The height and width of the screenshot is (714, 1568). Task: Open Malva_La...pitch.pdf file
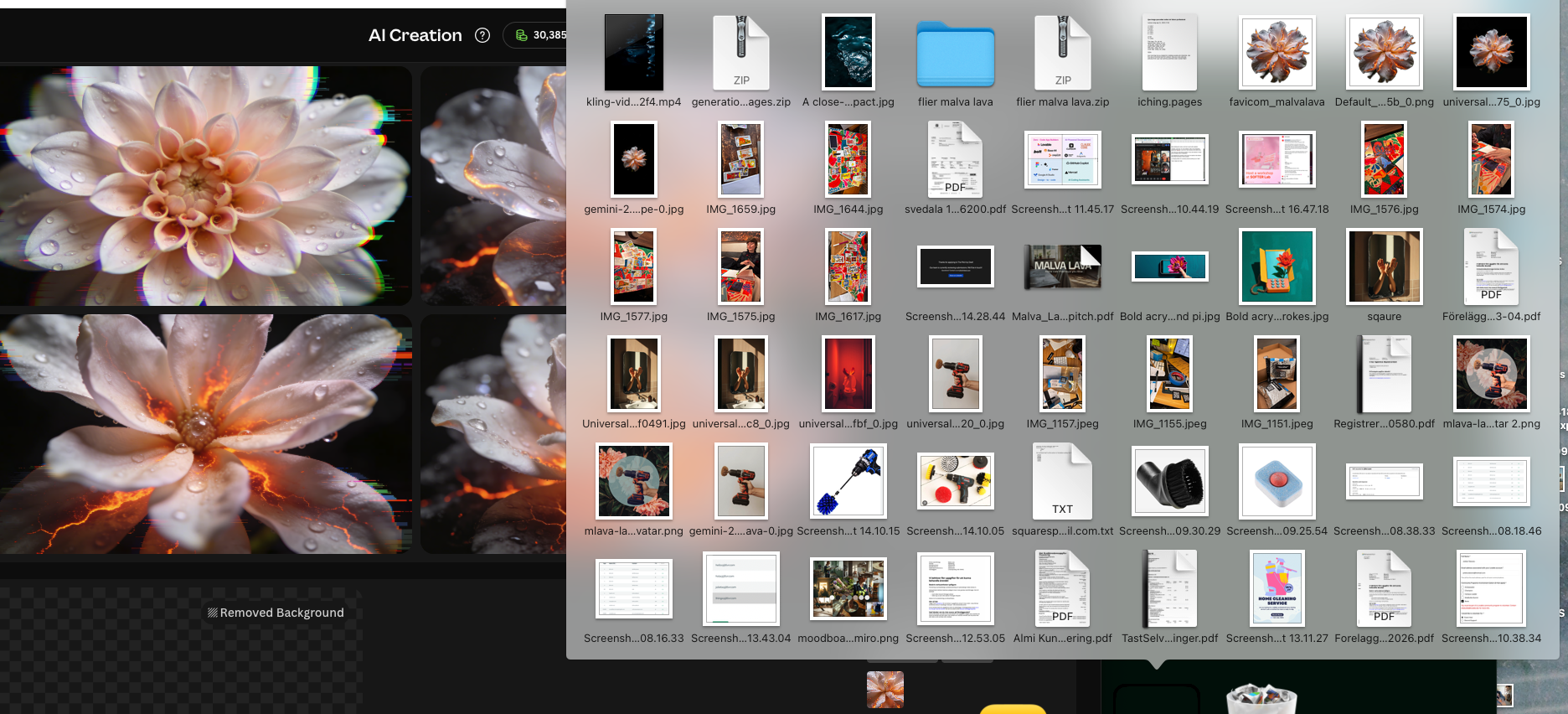pos(1063,266)
